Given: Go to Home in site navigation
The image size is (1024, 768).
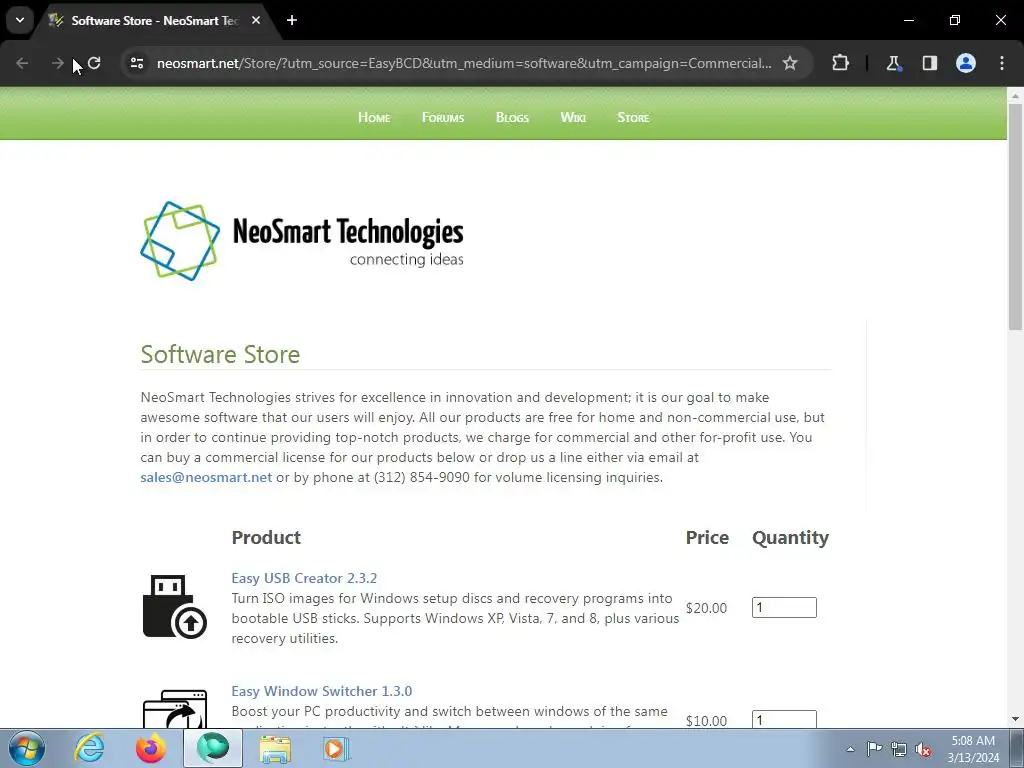Looking at the screenshot, I should [x=374, y=118].
